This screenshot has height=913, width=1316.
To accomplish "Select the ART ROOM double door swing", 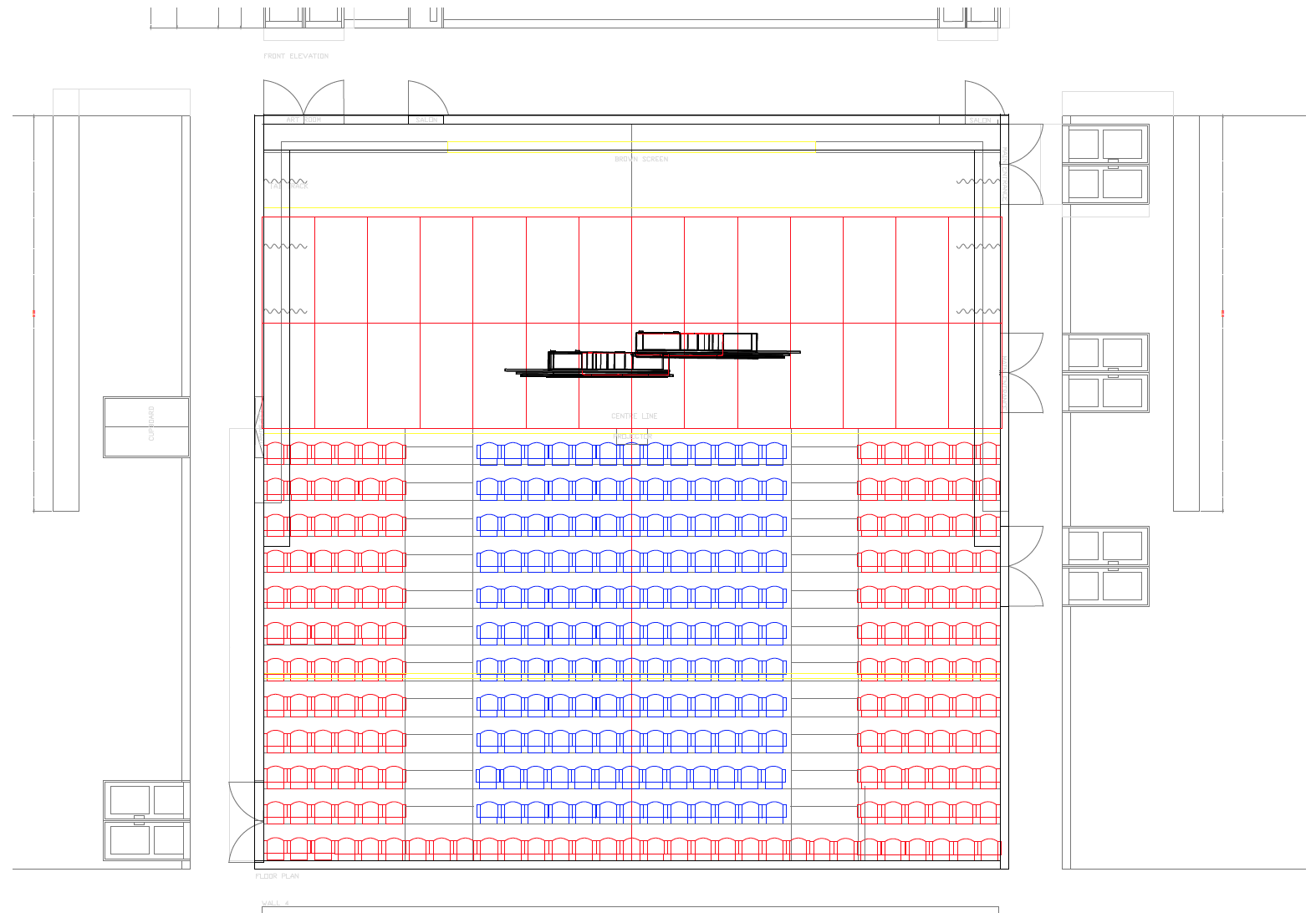I will (303, 99).
